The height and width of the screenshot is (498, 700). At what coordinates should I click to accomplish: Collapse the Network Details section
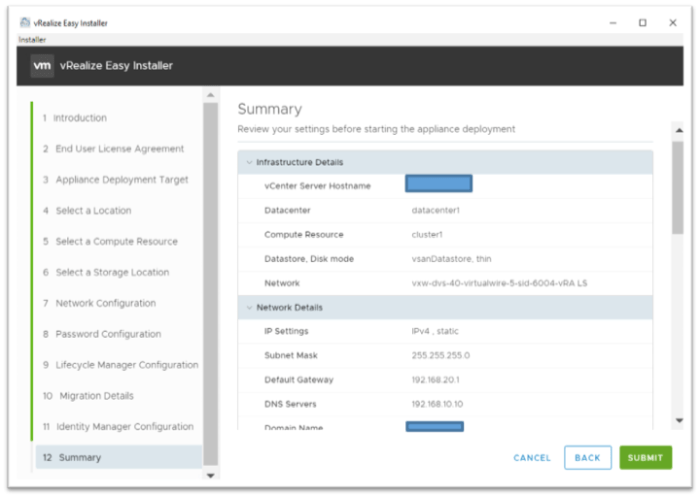point(250,307)
